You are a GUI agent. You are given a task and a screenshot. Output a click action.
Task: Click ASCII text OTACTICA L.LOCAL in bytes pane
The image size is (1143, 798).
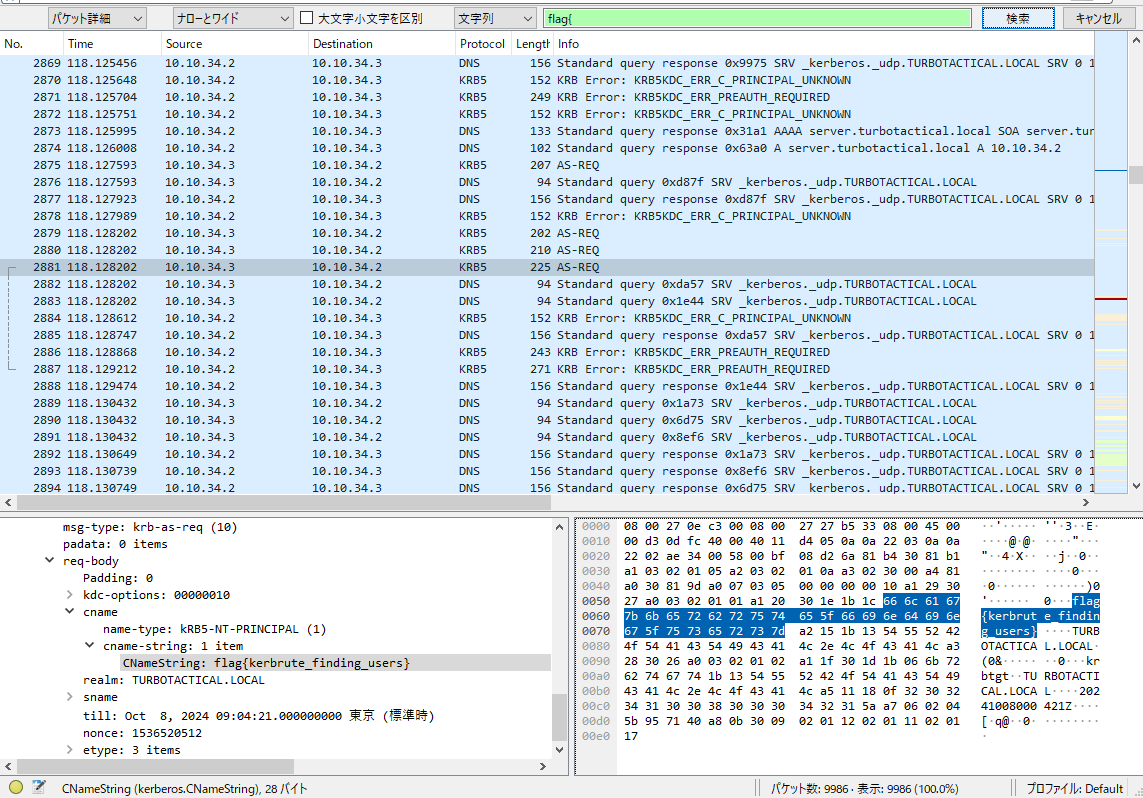coord(1038,646)
